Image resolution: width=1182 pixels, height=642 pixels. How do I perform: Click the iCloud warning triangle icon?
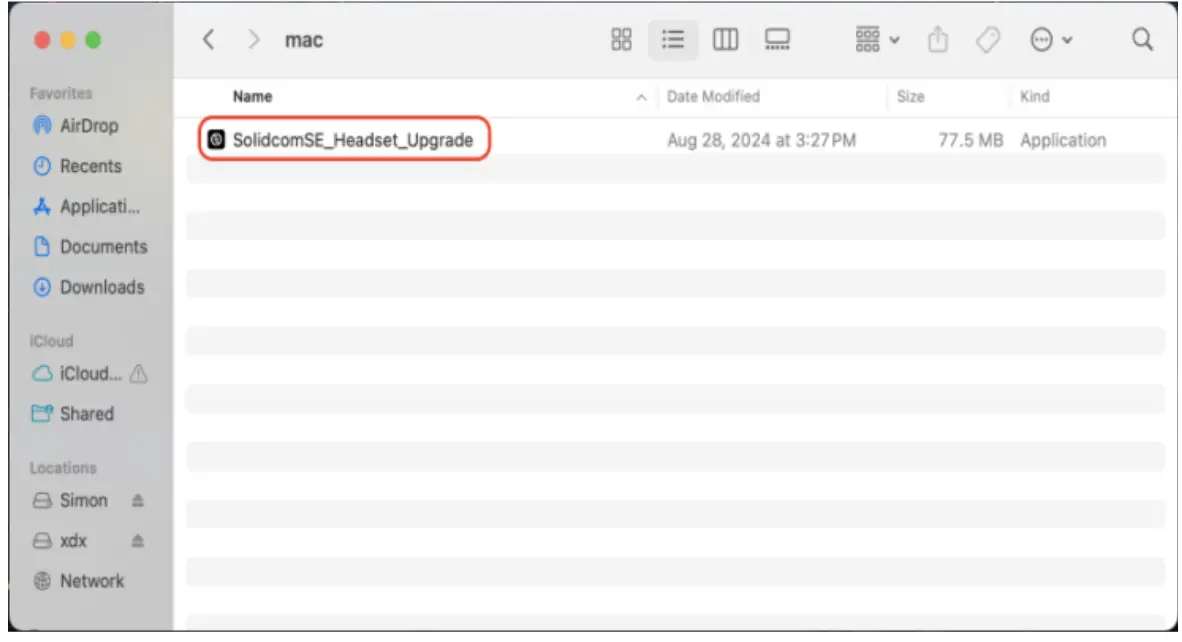click(139, 374)
